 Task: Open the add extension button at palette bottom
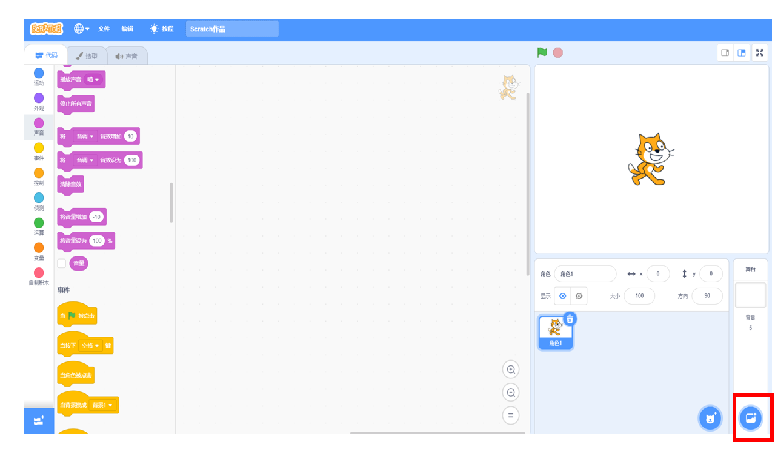39,421
